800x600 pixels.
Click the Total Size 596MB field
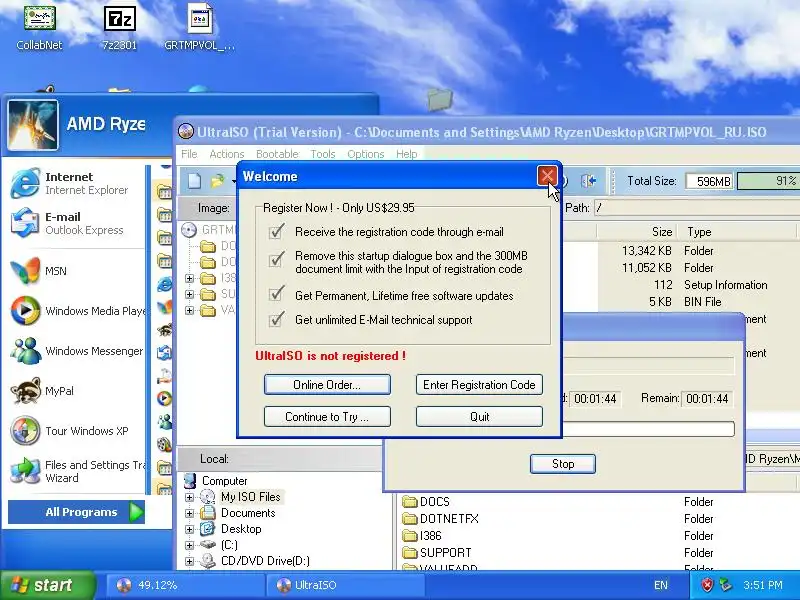tap(709, 181)
